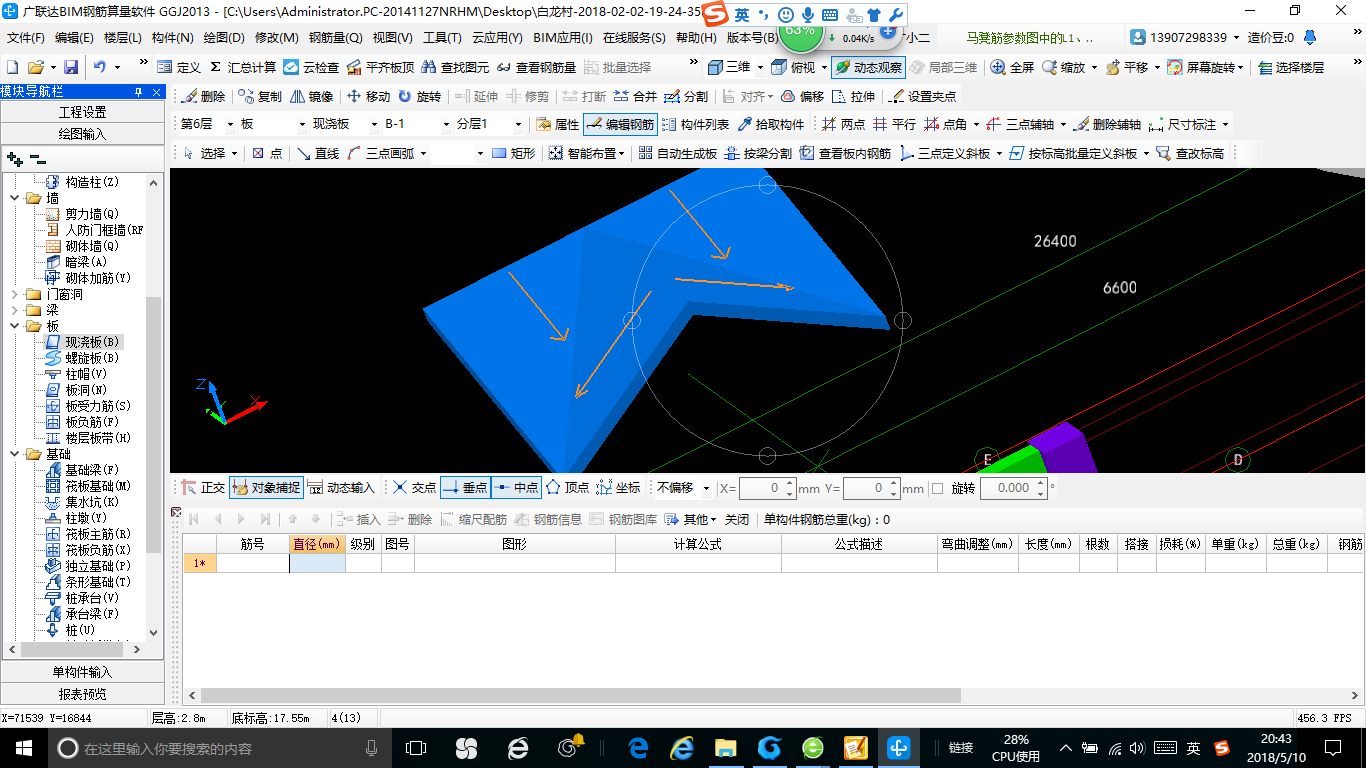This screenshot has height=768, width=1366.
Task: Open the 云应用(Y) menu
Action: pos(497,38)
